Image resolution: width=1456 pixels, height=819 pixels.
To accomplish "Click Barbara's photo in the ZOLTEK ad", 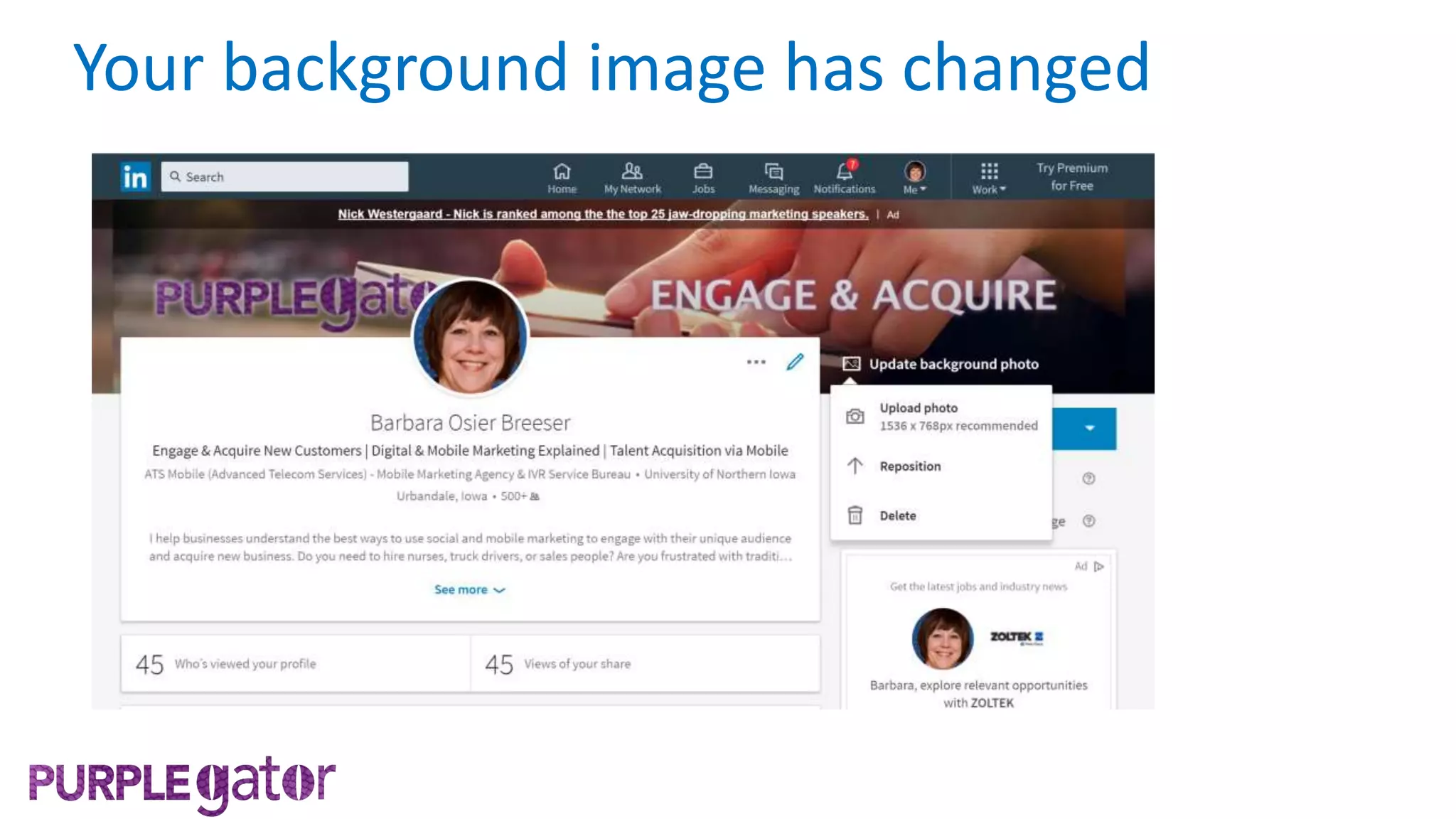I will coord(943,638).
